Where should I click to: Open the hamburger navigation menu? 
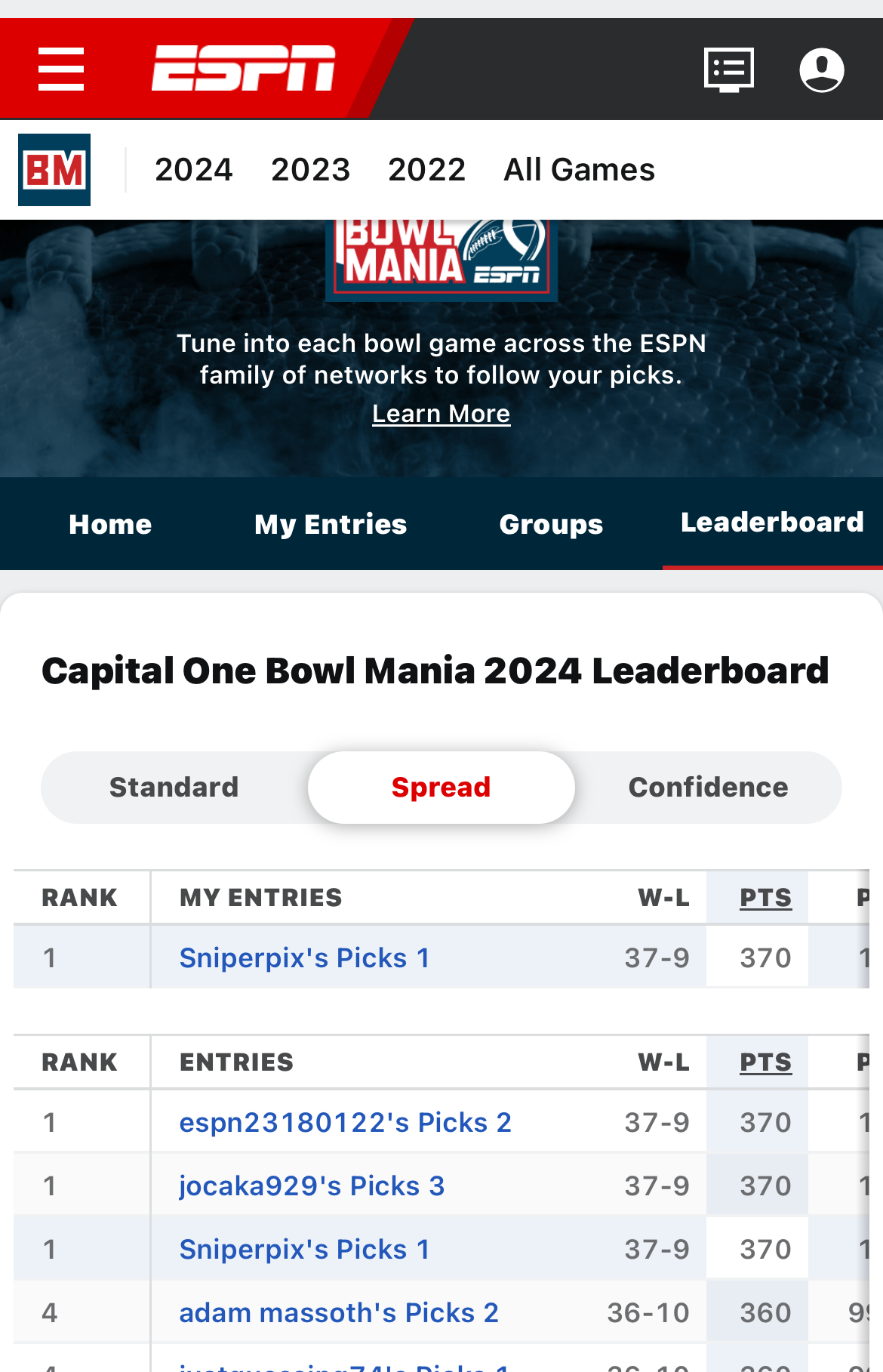pyautogui.click(x=61, y=69)
